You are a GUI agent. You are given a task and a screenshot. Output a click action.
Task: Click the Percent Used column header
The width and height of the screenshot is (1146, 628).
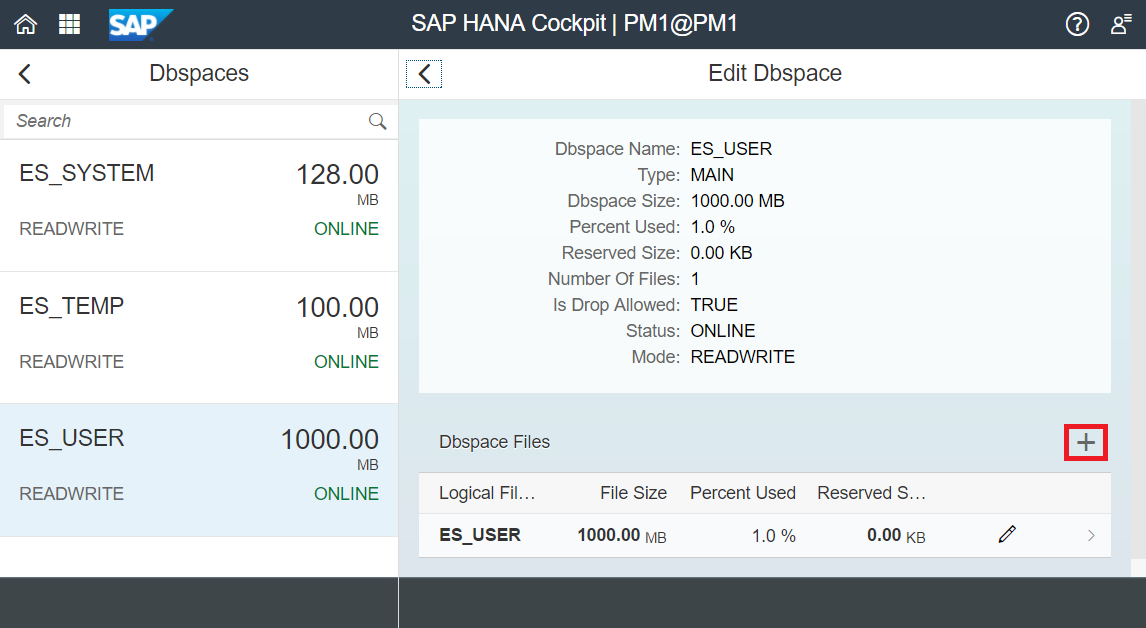[x=743, y=493]
